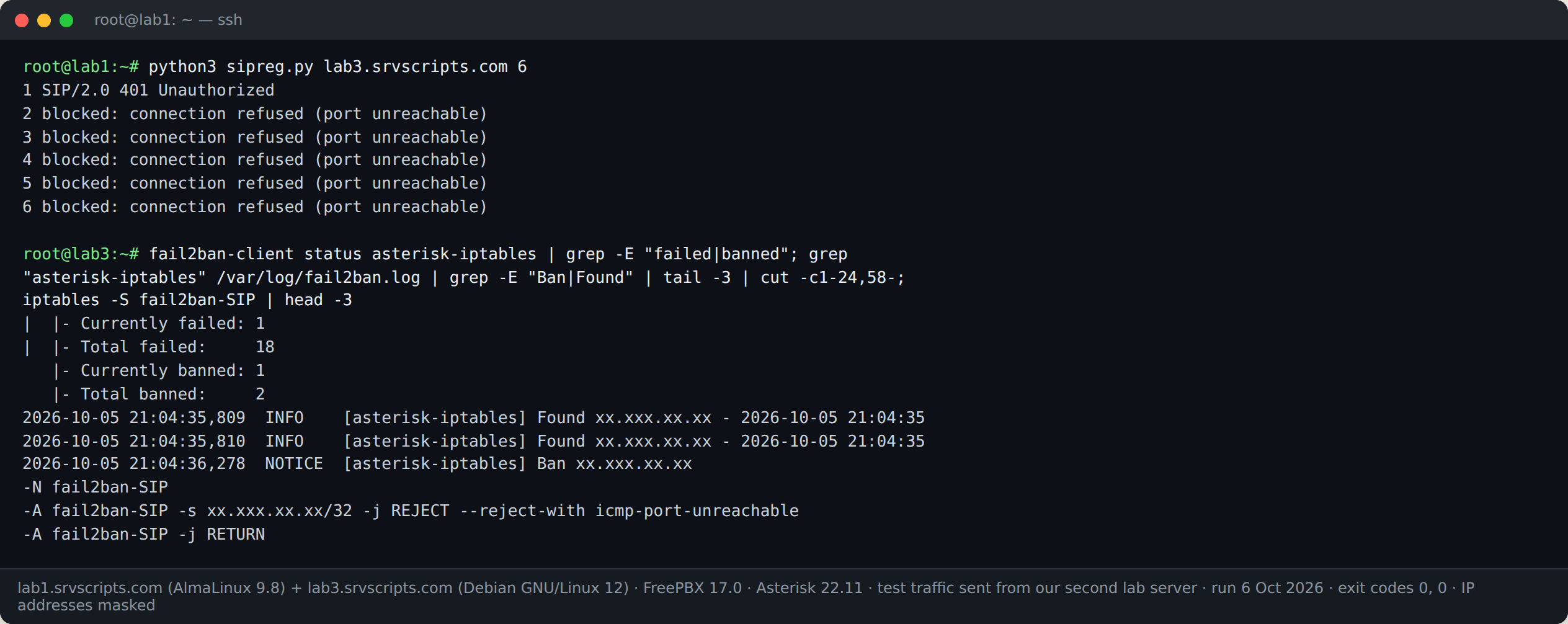Click the "fail2ban-client status asterisk-iptables" command text
The width and height of the screenshot is (1568, 624).
point(342,254)
